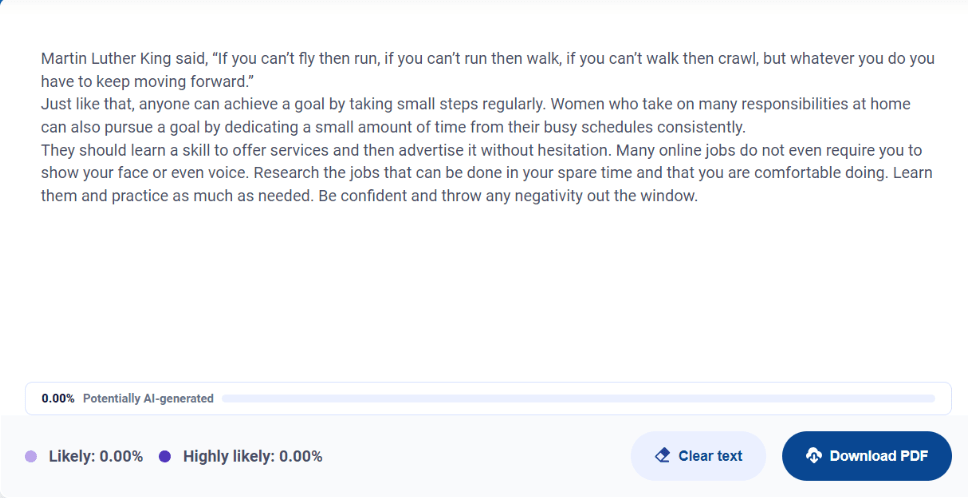Click the phrase "show your face or even voice"

143,173
